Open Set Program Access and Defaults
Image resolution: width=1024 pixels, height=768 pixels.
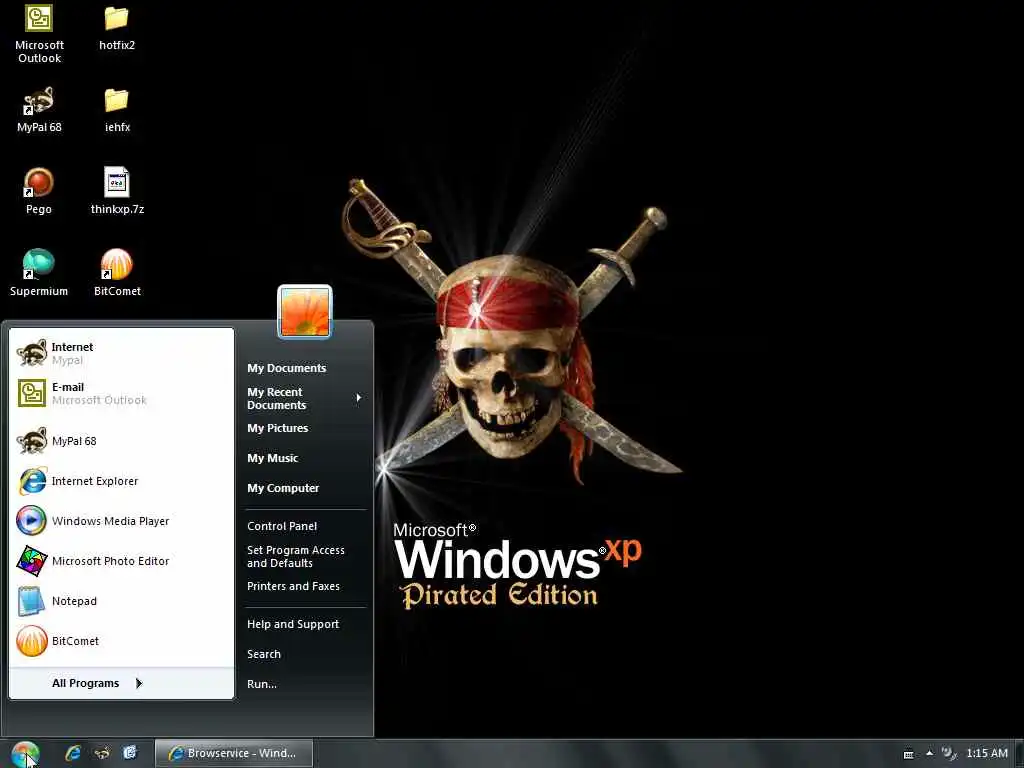[x=296, y=556]
